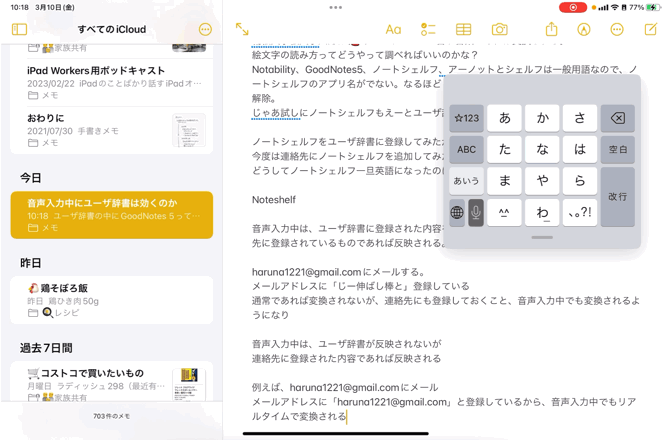
Task: Open the コストコで買いたいもの note
Action: click(112, 382)
